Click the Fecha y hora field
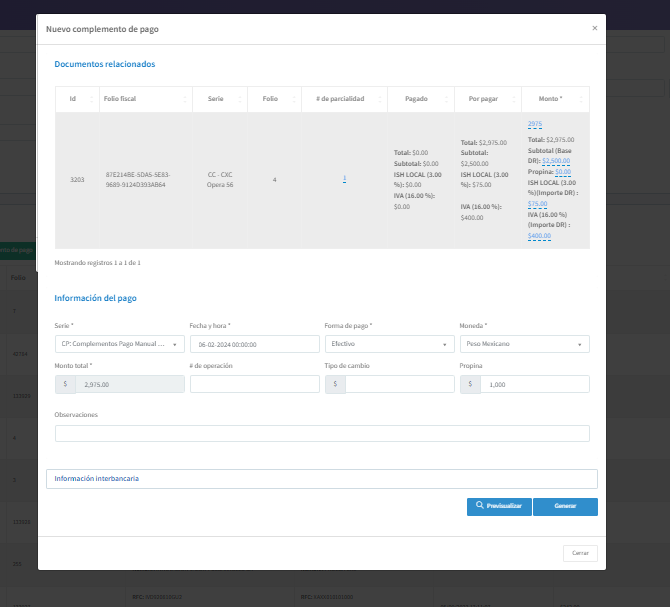670x607 pixels. click(x=255, y=344)
